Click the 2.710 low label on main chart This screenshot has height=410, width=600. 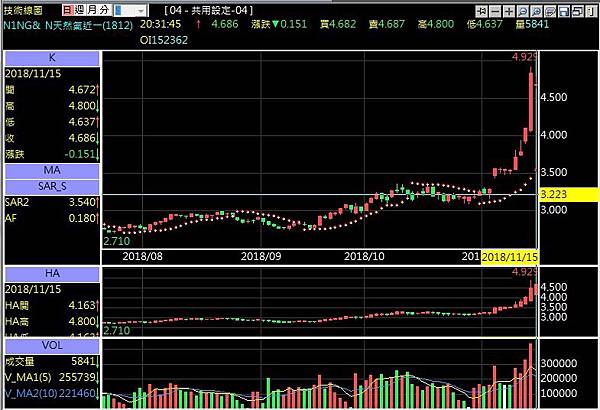pos(117,241)
